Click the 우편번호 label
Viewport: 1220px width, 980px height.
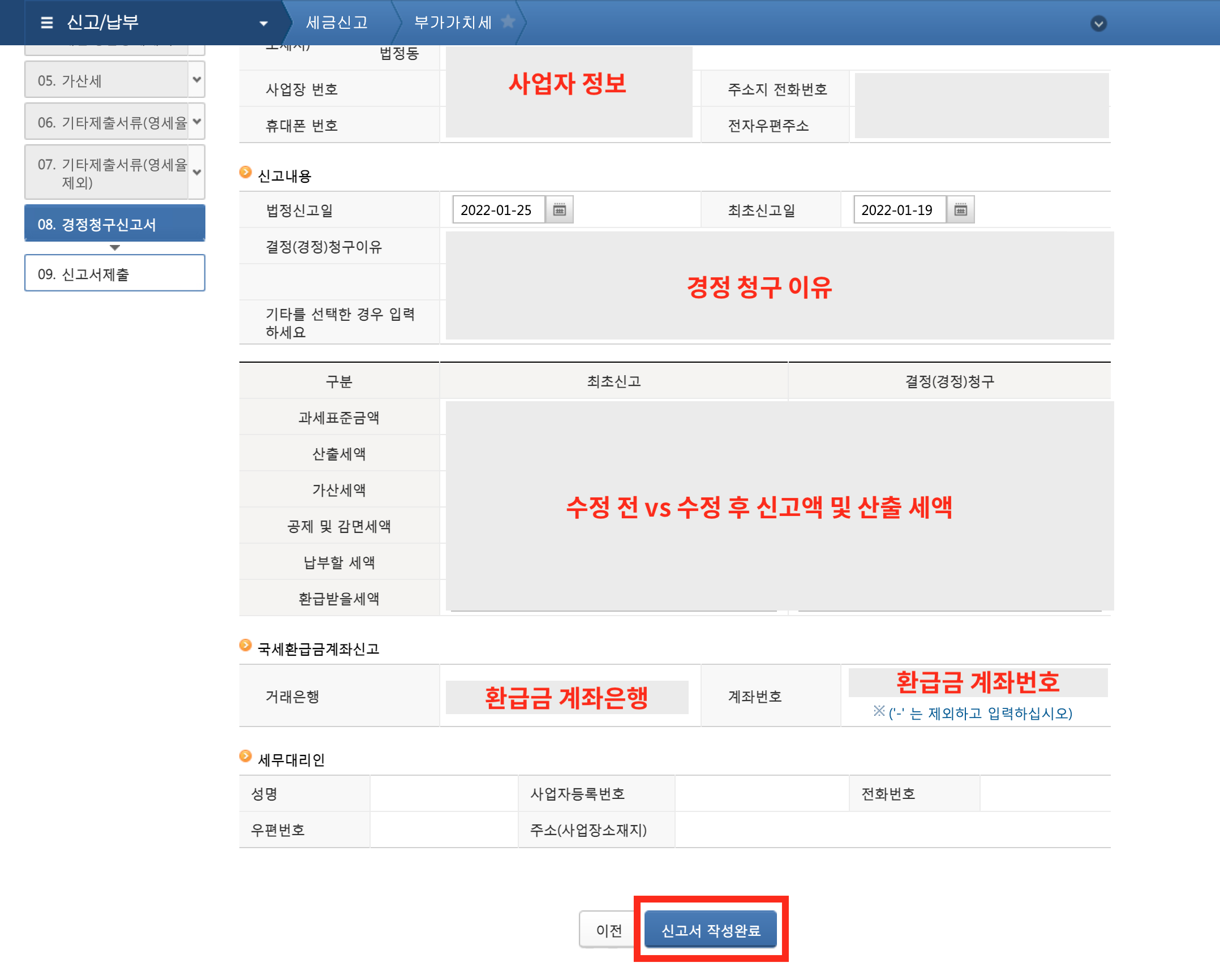click(278, 830)
